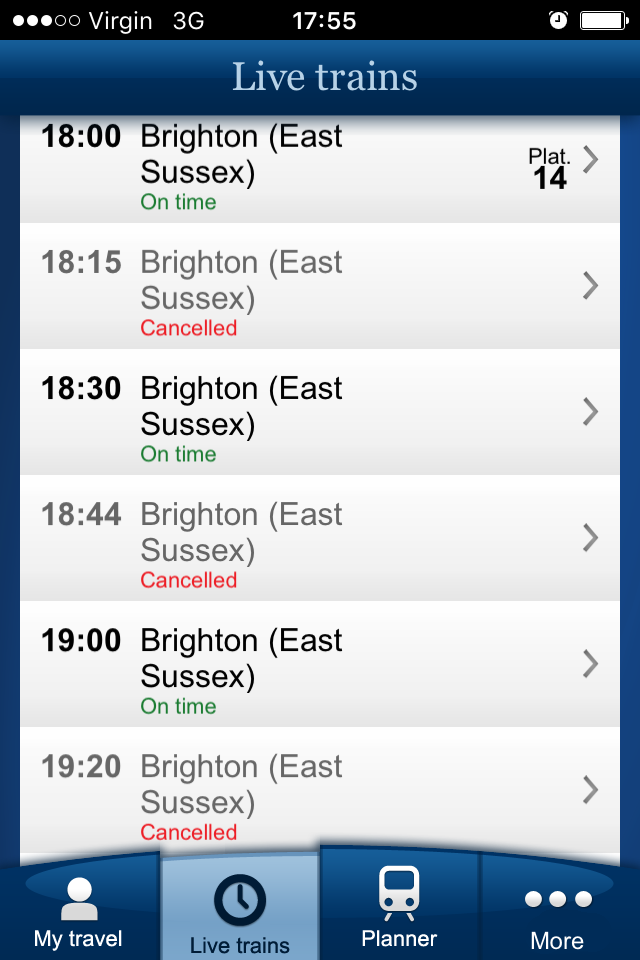Tap the My travel person icon
The width and height of the screenshot is (640, 960).
(x=80, y=898)
